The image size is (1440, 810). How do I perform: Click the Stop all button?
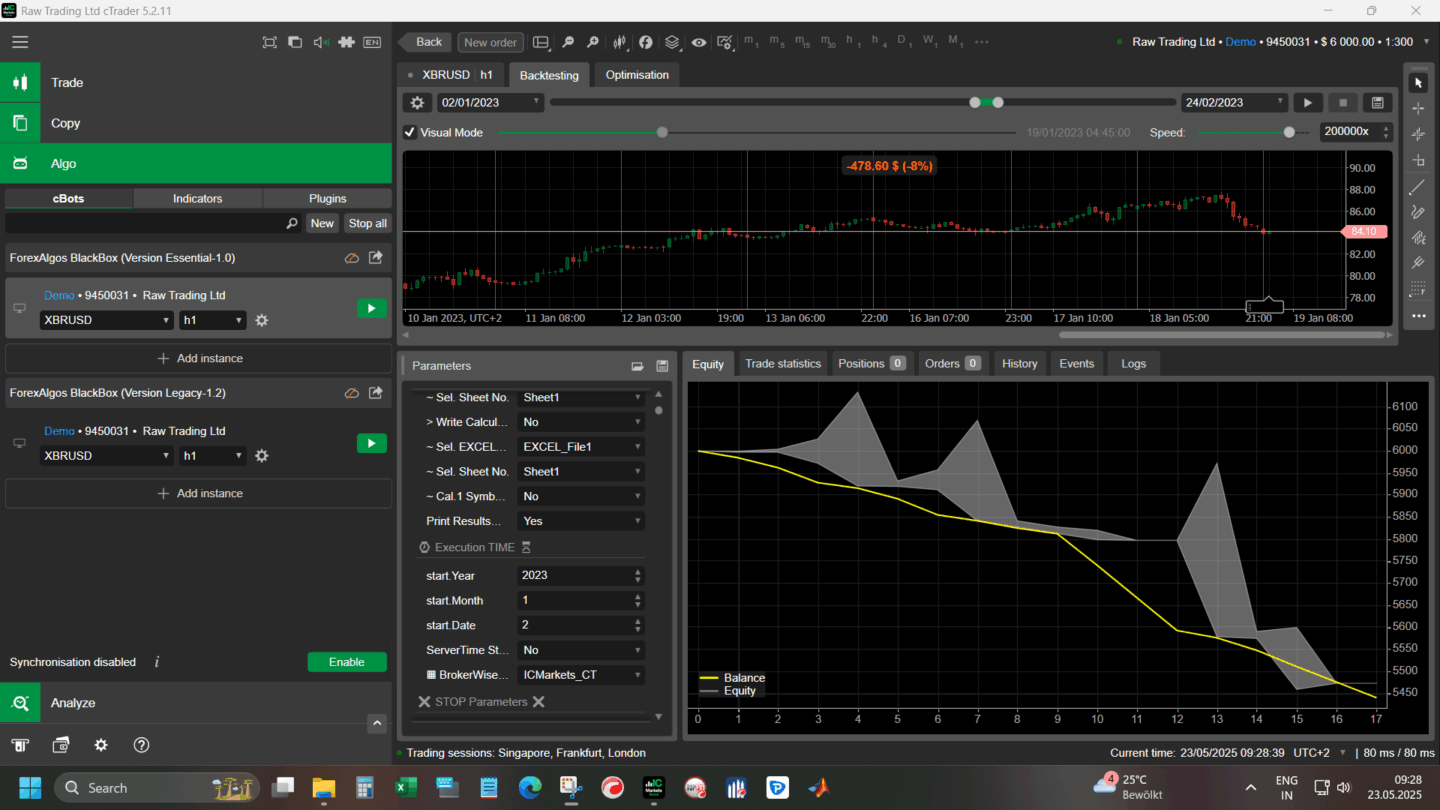tap(367, 224)
